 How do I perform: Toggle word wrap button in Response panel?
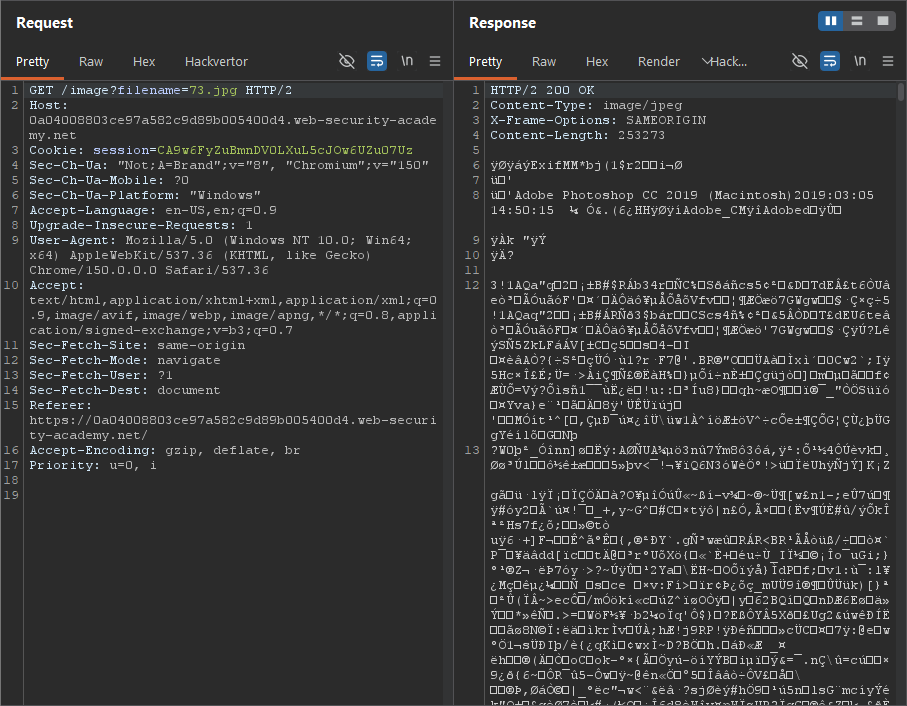[x=830, y=61]
